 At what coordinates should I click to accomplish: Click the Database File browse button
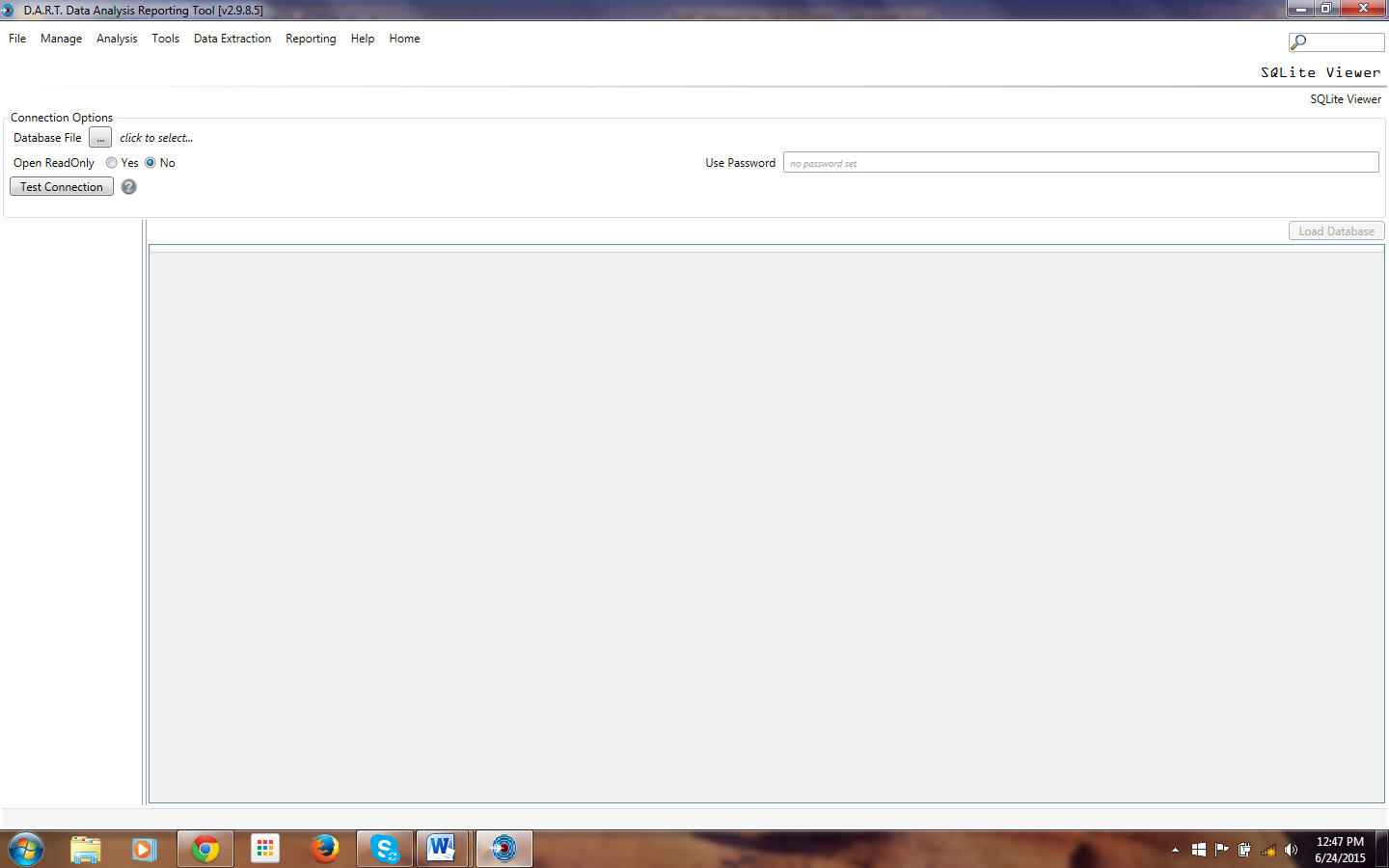100,138
